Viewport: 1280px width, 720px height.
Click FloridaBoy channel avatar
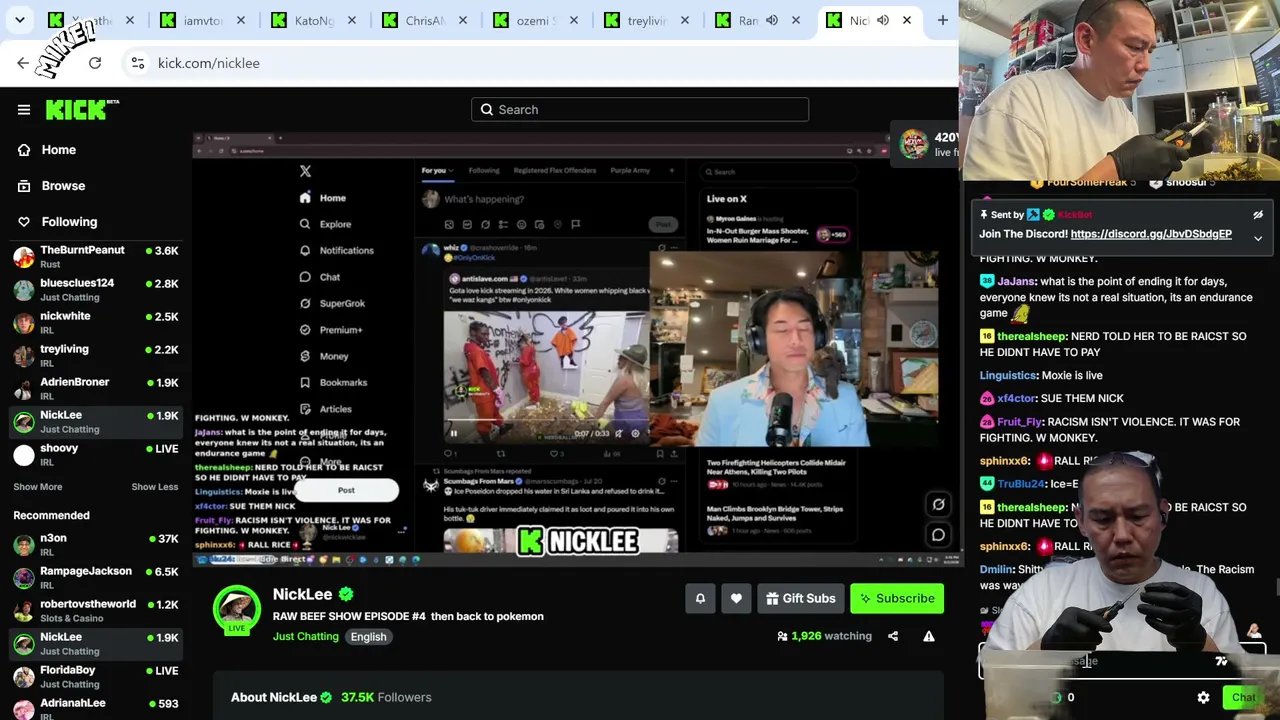[24, 677]
